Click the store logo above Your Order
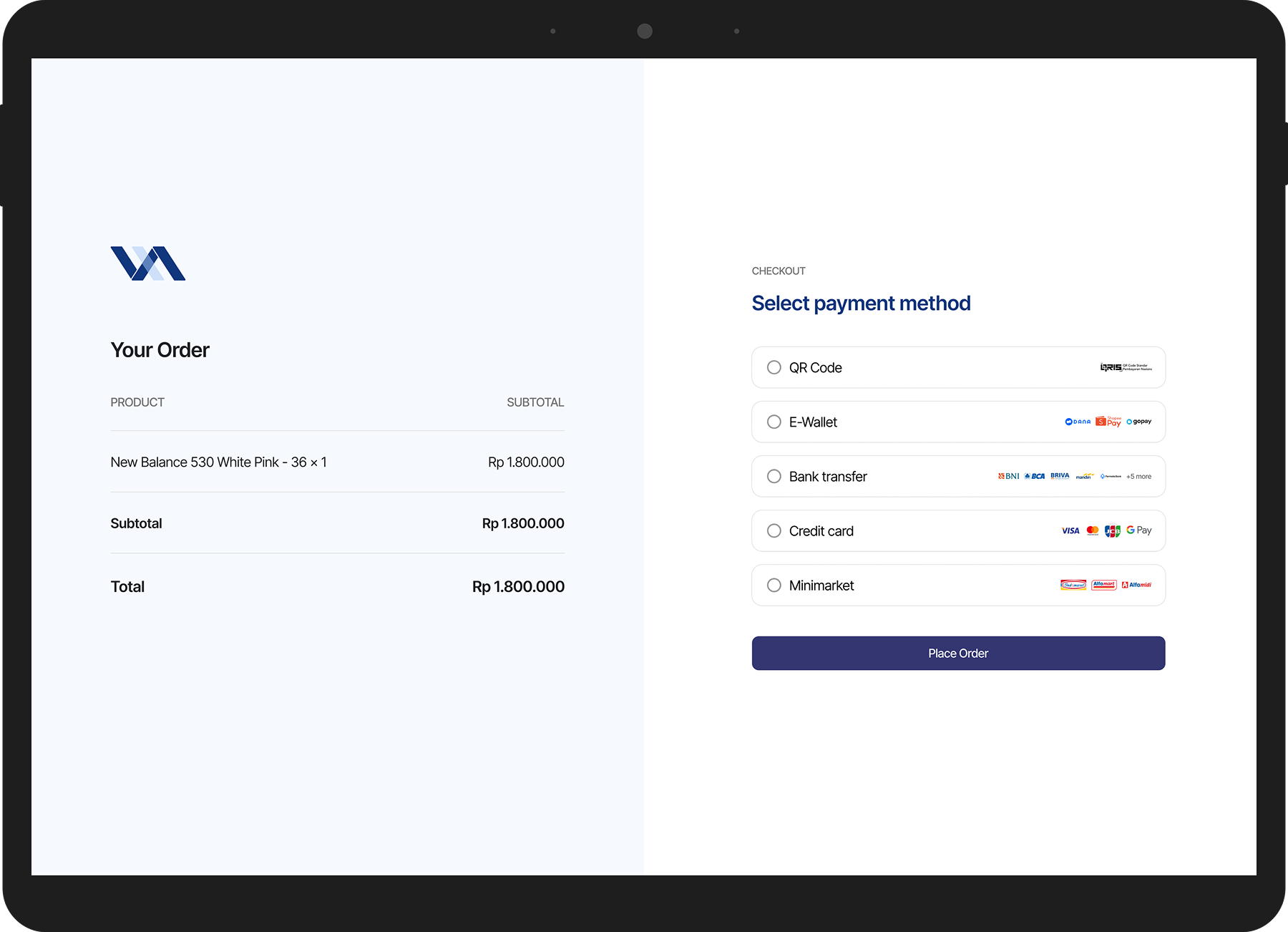This screenshot has height=932, width=1288. [x=148, y=263]
